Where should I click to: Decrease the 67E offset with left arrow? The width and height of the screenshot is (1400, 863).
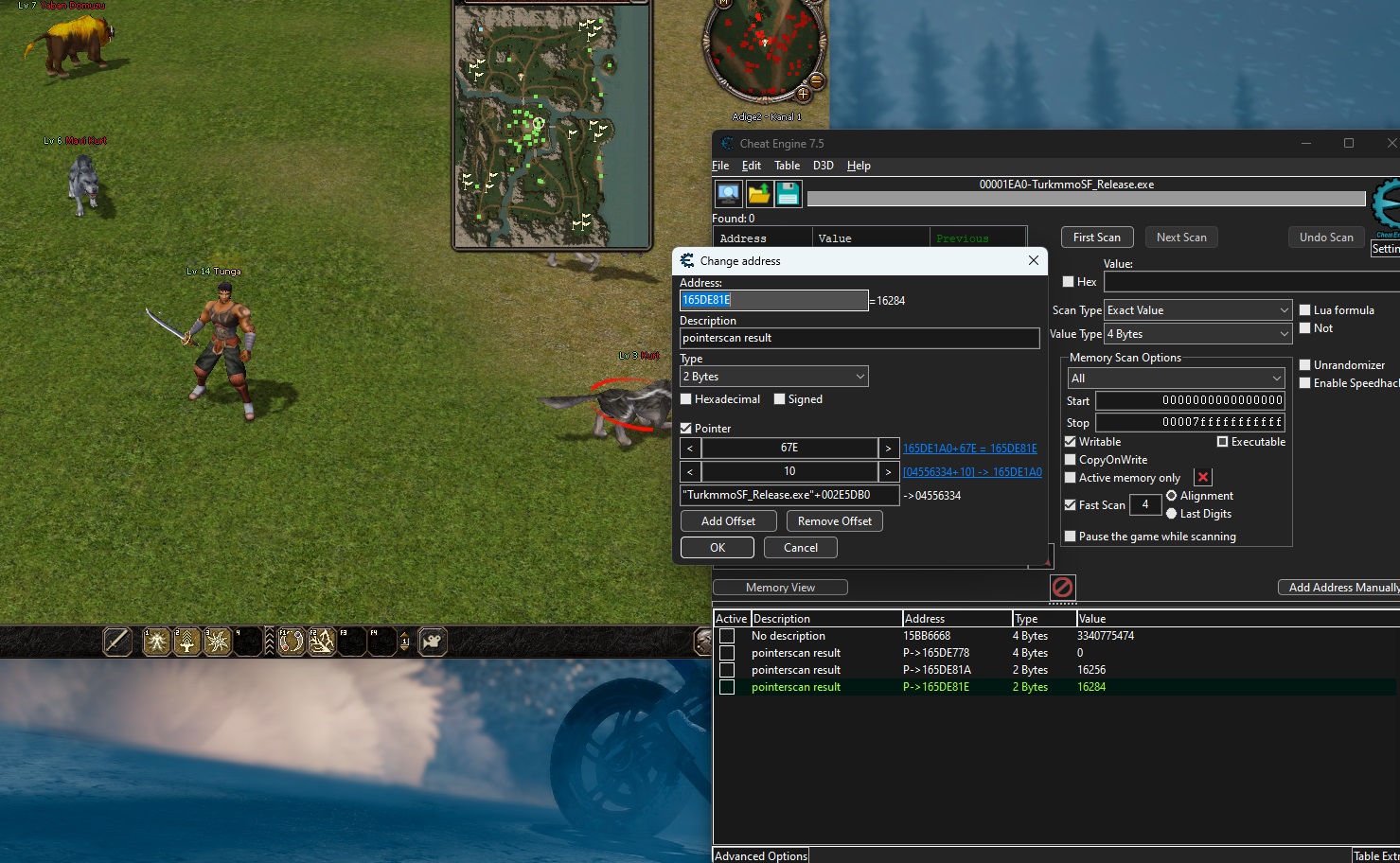click(x=690, y=448)
